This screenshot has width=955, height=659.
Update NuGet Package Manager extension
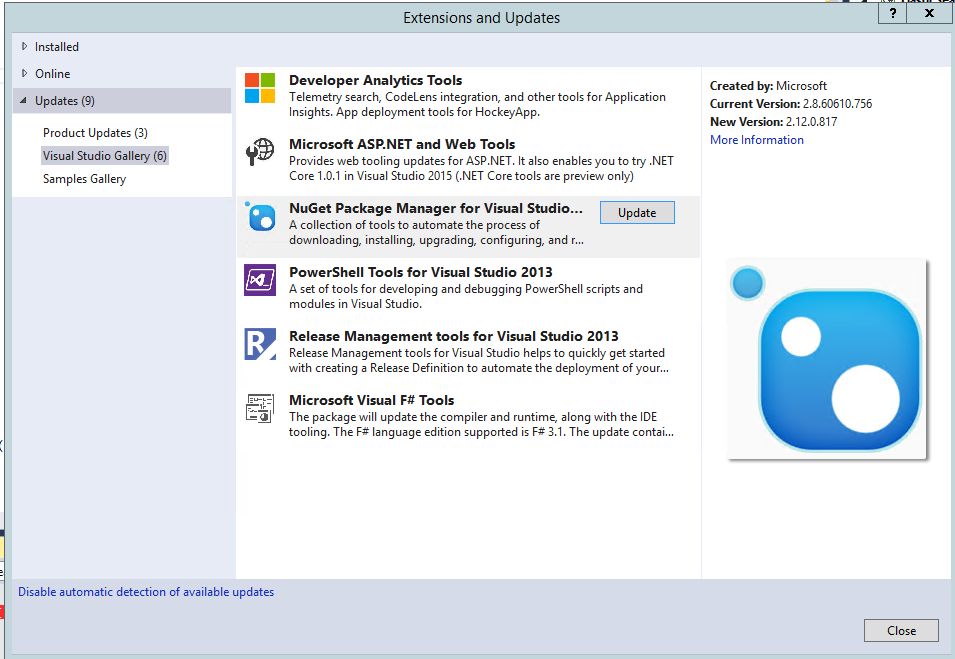(x=637, y=213)
